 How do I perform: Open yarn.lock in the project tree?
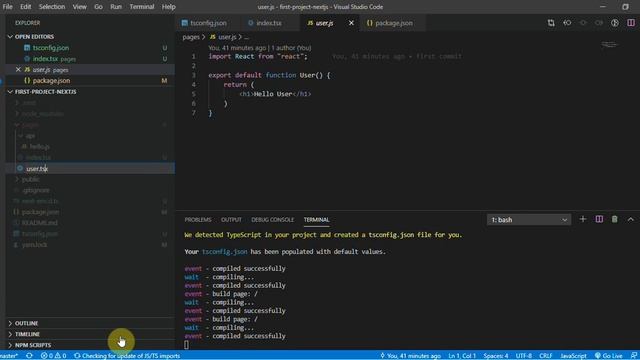tap(35, 244)
